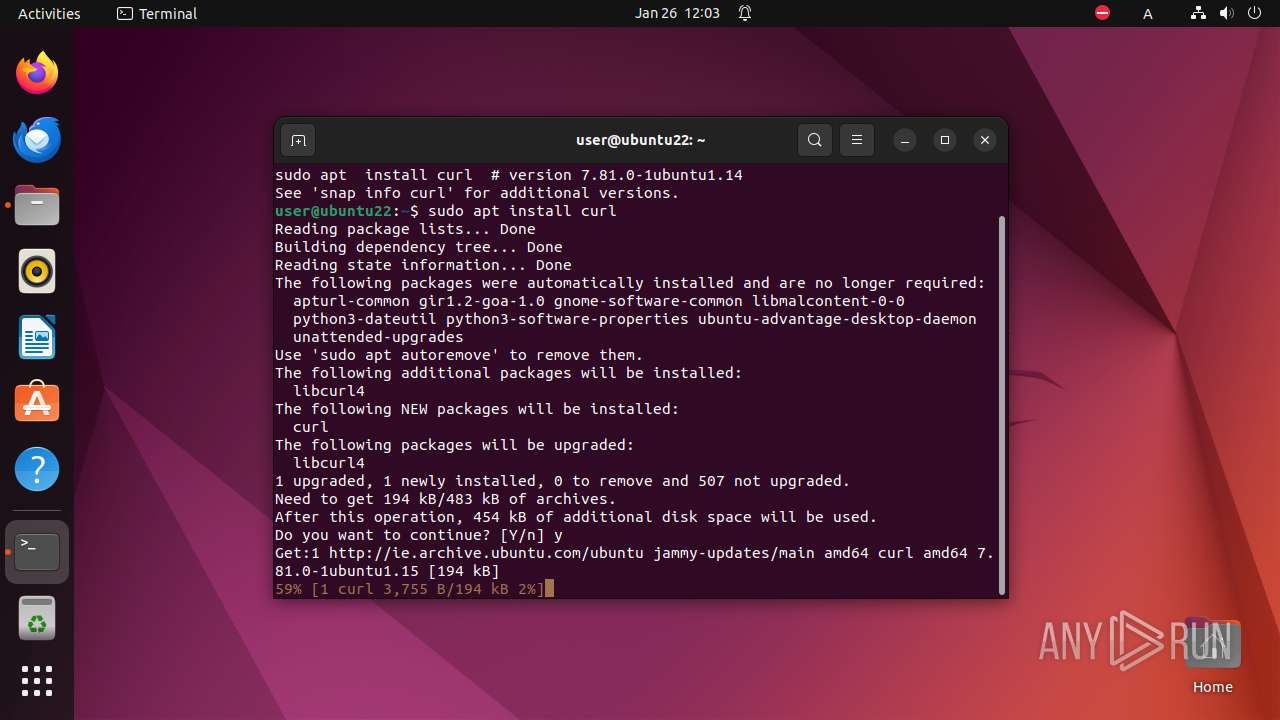The height and width of the screenshot is (720, 1280).
Task: Open the clock and calendar at Jan 26 12:03
Action: click(677, 13)
